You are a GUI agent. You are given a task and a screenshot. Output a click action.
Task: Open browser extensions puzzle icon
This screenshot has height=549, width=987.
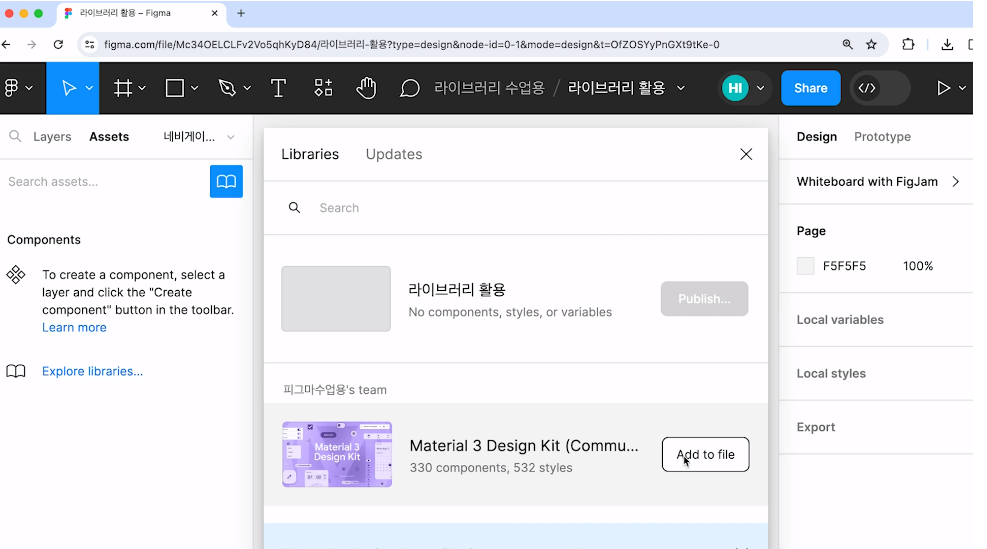(x=908, y=45)
